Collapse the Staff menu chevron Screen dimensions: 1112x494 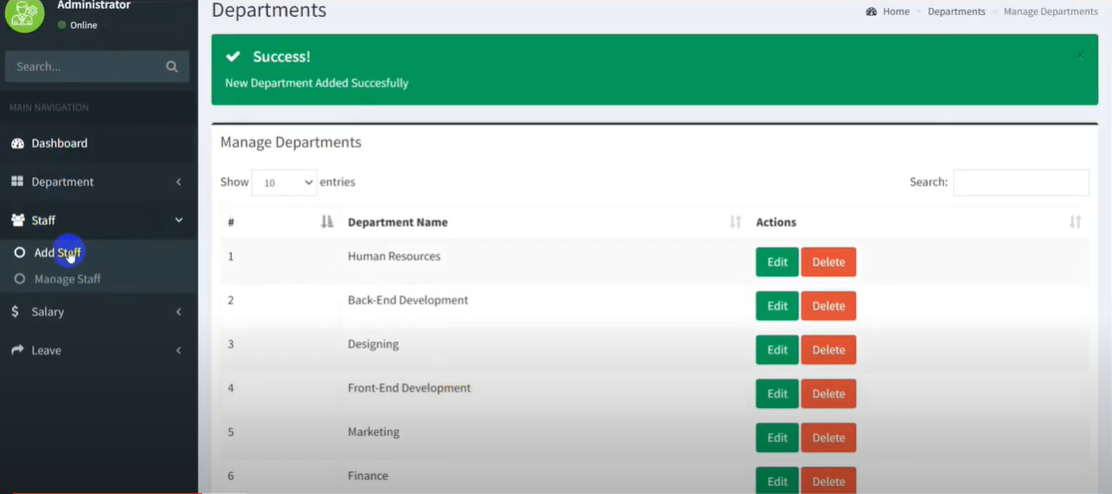pos(179,220)
